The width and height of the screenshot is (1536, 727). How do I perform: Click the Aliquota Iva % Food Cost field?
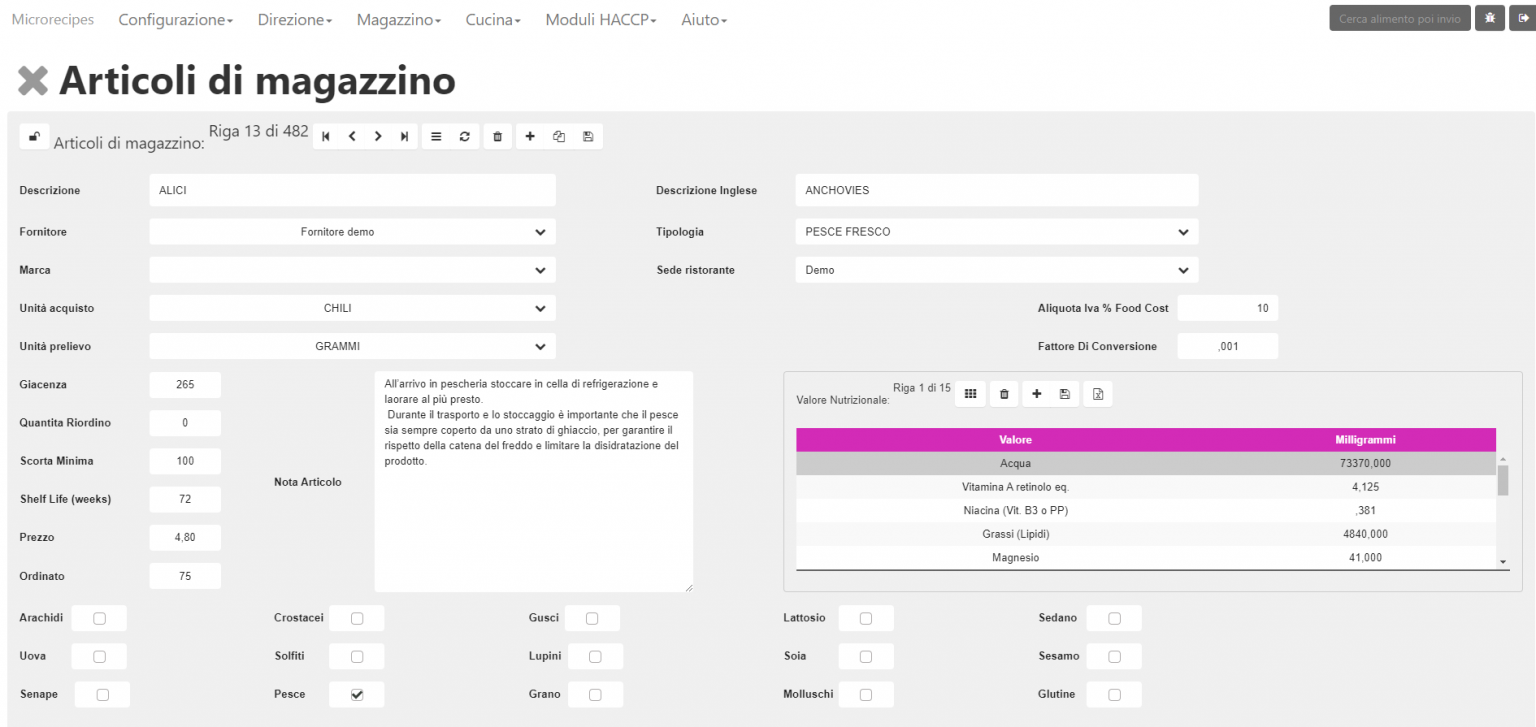[x=1228, y=308]
